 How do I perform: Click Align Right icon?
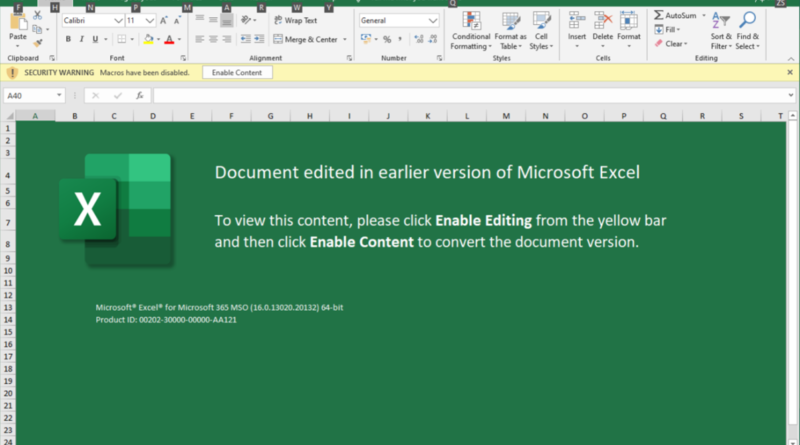[x=227, y=39]
